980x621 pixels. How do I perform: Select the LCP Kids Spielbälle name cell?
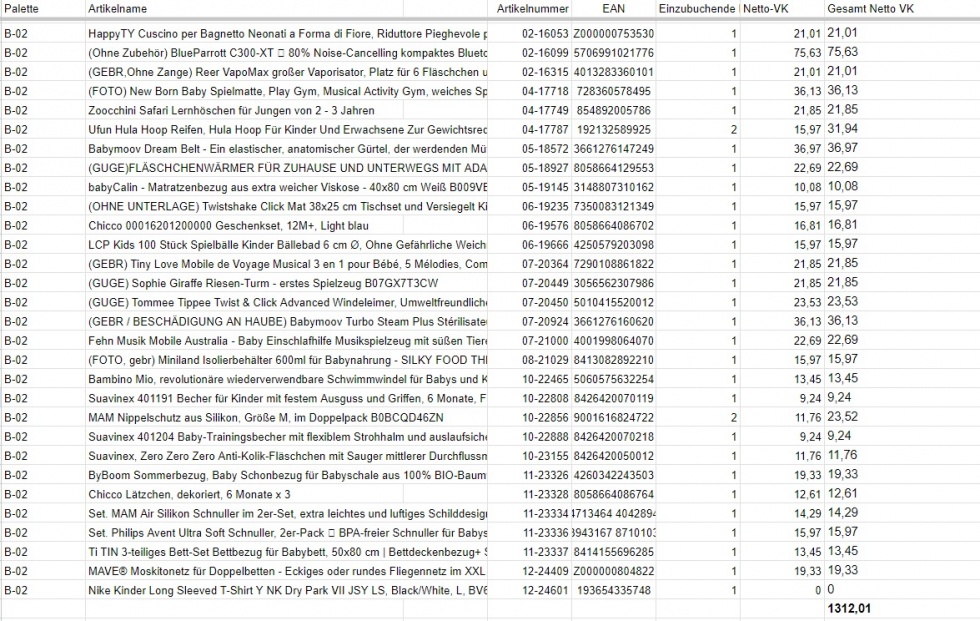[x=288, y=246]
